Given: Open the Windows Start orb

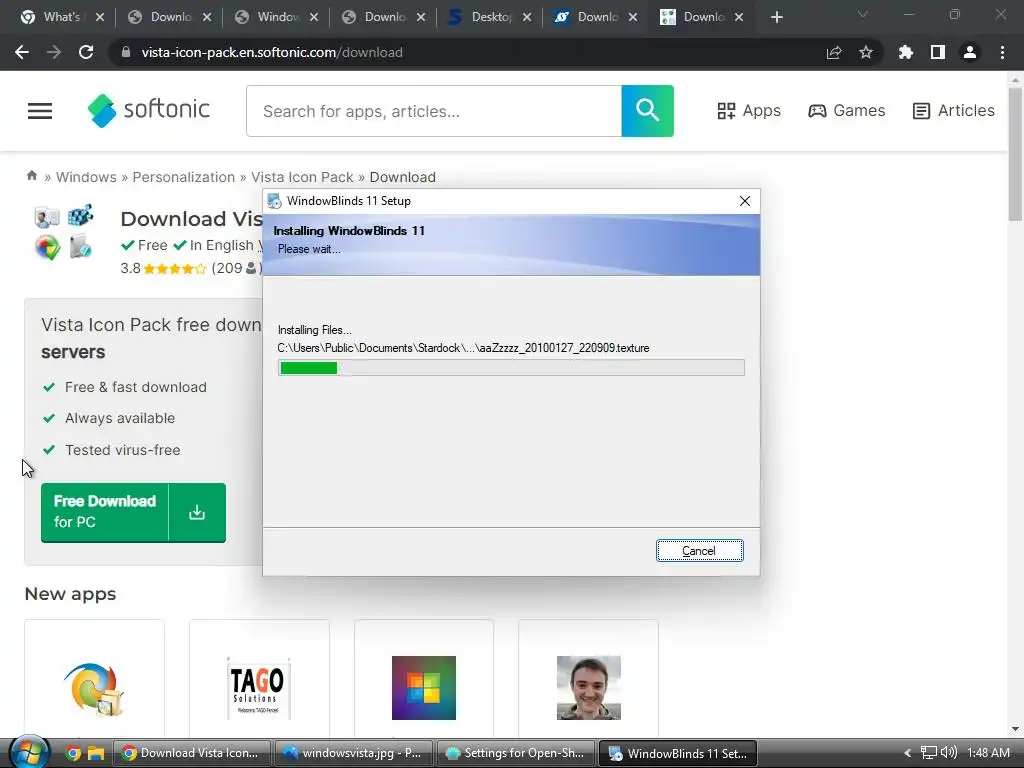Looking at the screenshot, I should pos(29,752).
